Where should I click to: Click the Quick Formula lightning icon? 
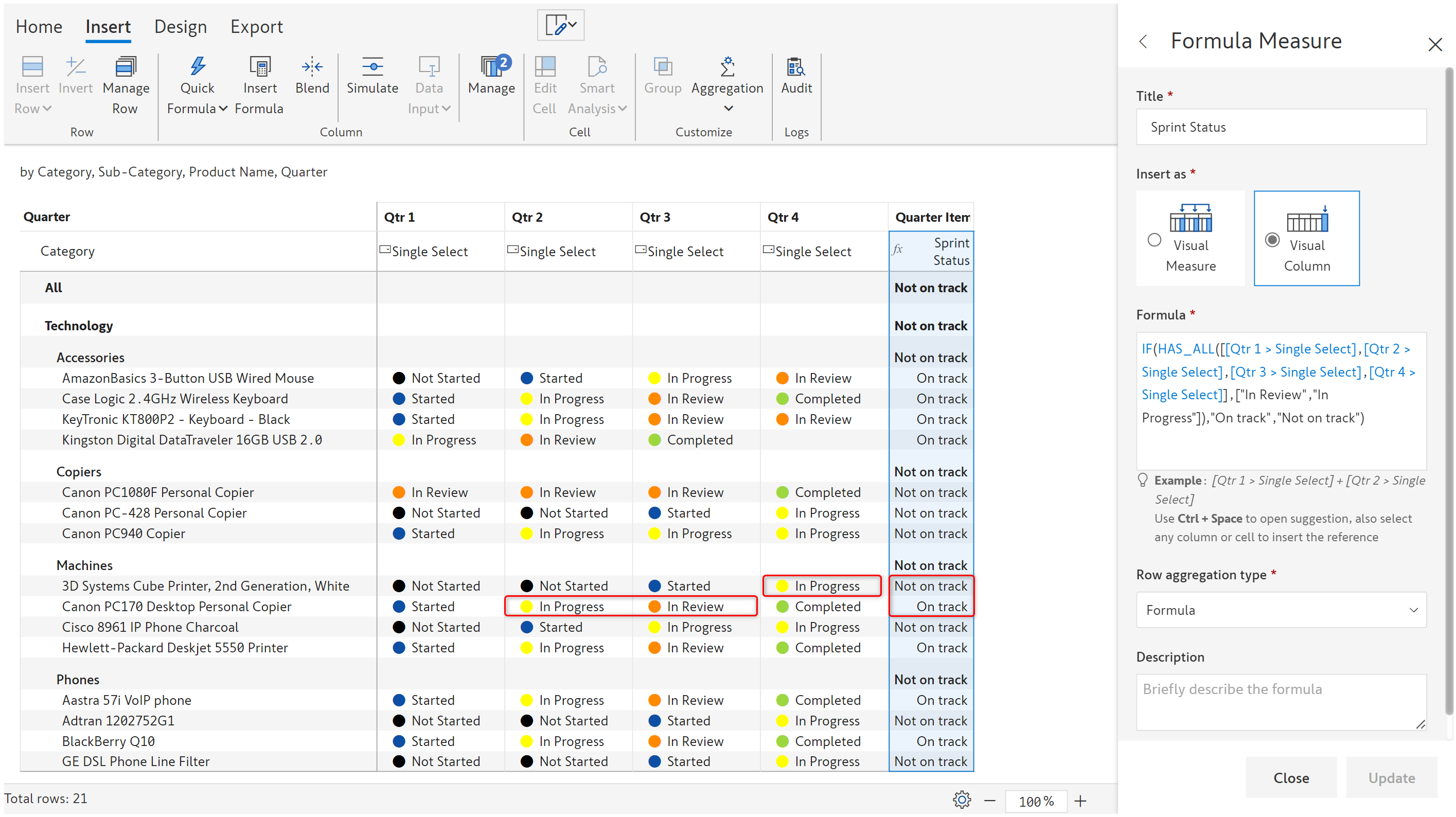point(197,67)
